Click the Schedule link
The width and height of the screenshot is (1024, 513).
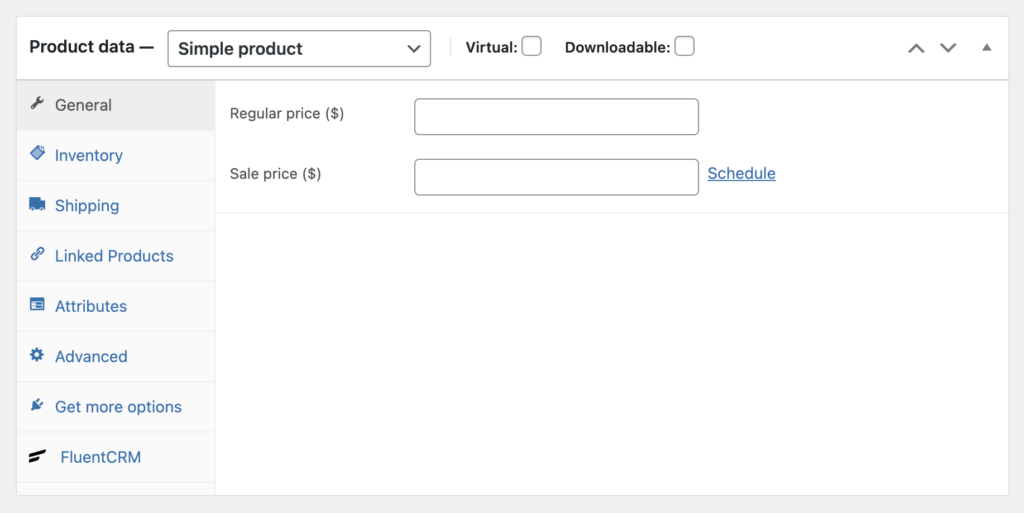(741, 173)
